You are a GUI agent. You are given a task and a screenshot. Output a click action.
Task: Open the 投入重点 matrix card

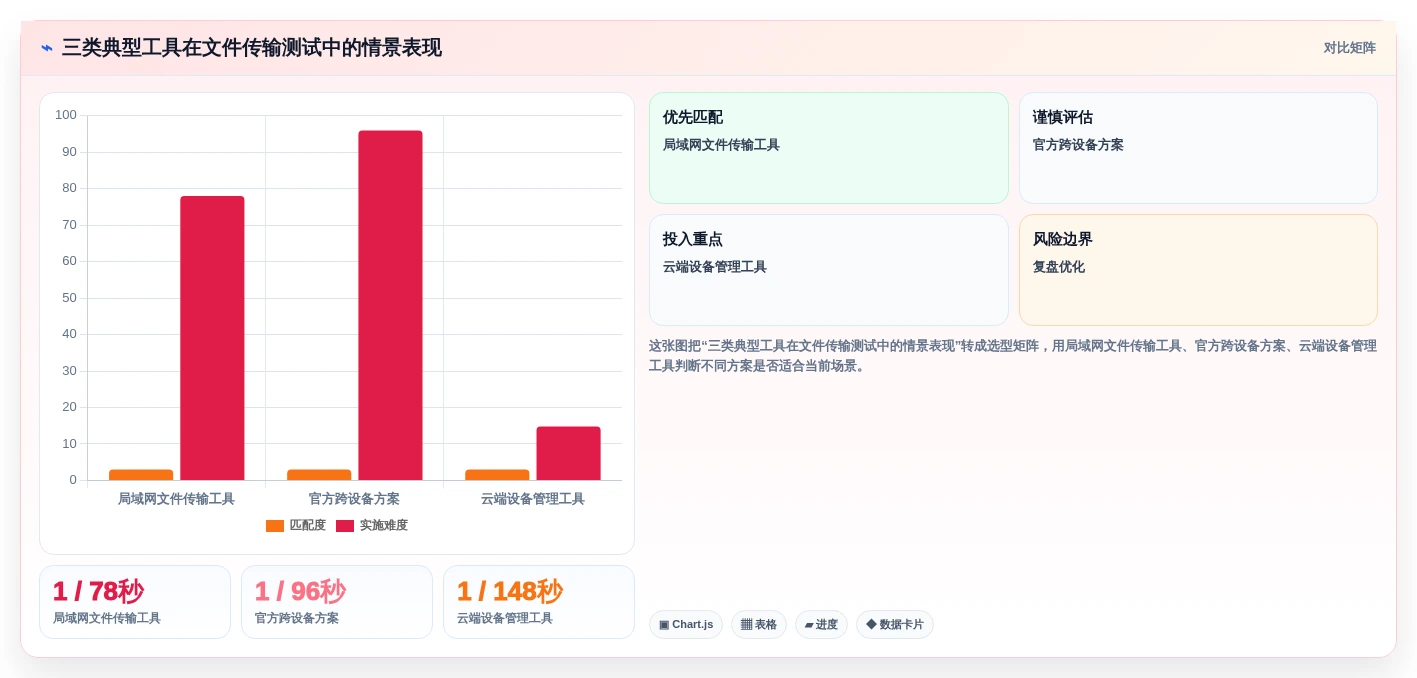point(829,270)
